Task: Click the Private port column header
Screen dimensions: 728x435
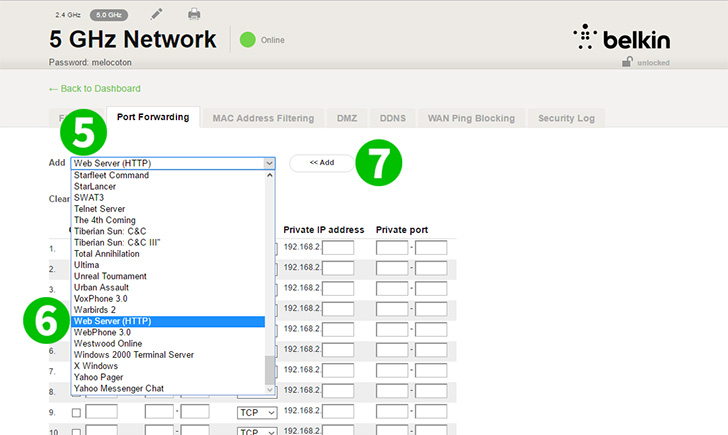Action: coord(402,230)
